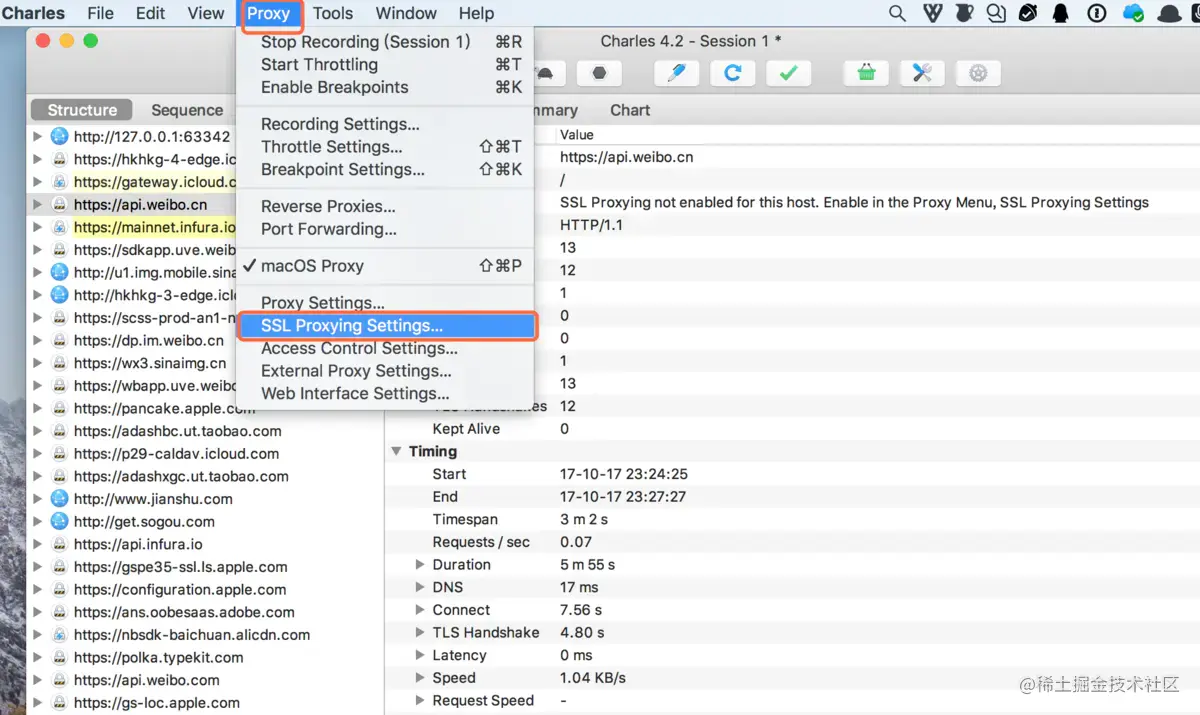Expand the DNS row
This screenshot has height=715, width=1200.
pos(421,587)
